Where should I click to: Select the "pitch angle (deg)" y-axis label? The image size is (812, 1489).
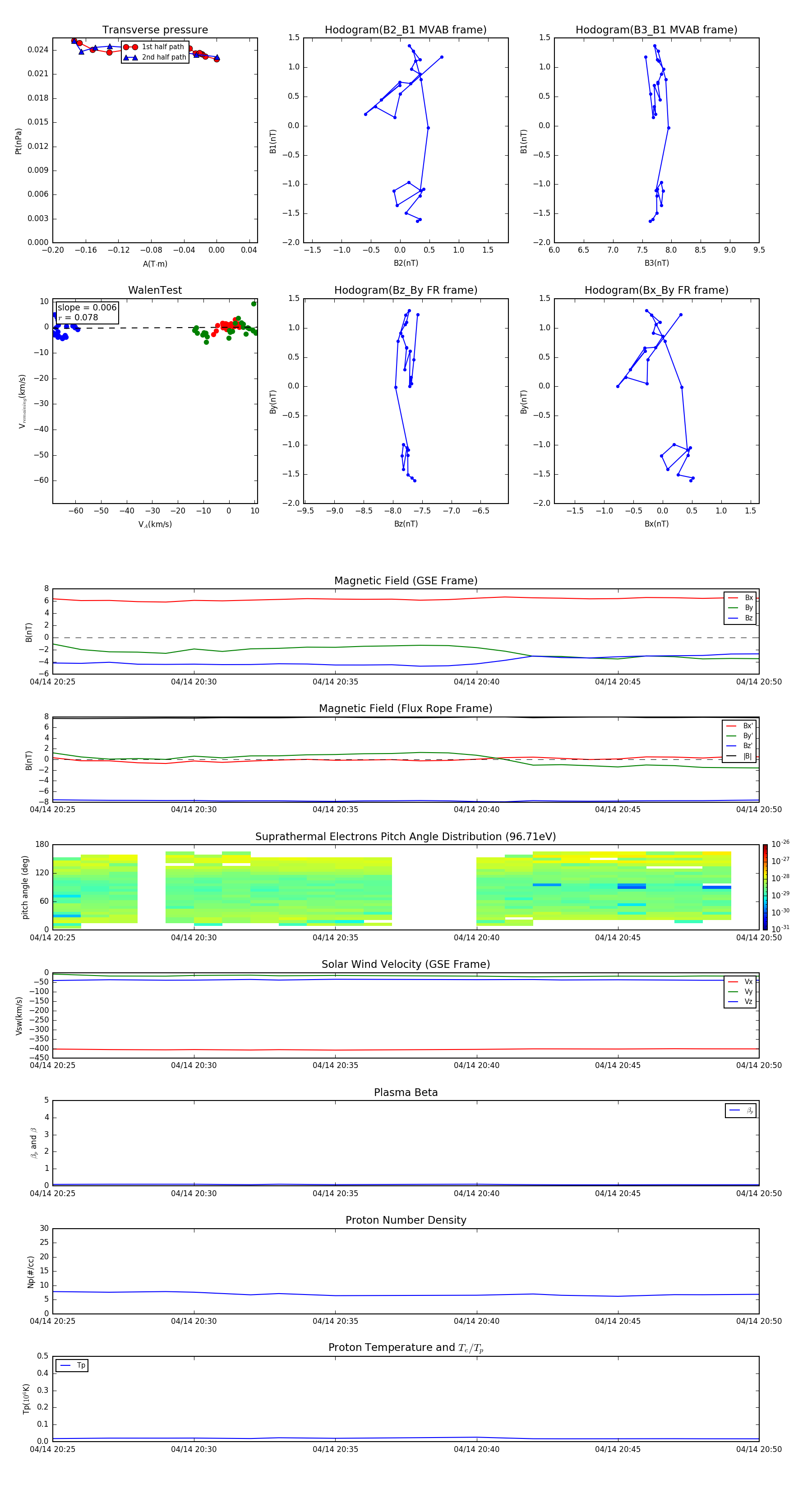(x=25, y=887)
